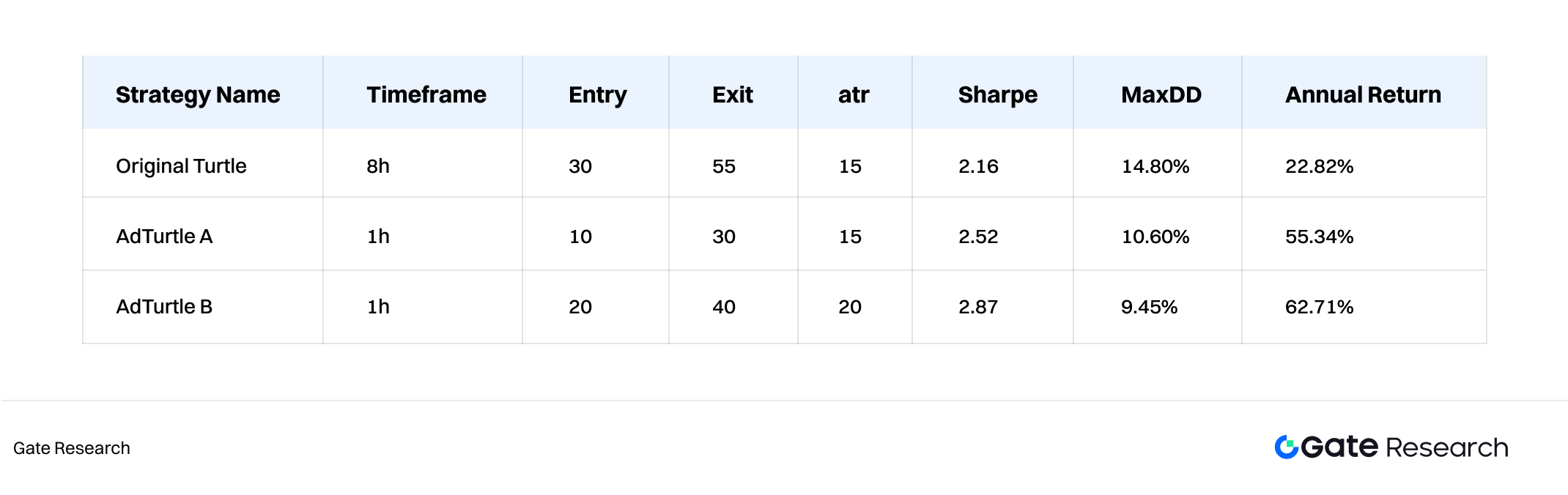This screenshot has width=1568, height=495.
Task: Click the 9.45% MaxDD cell
Action: click(x=1149, y=307)
